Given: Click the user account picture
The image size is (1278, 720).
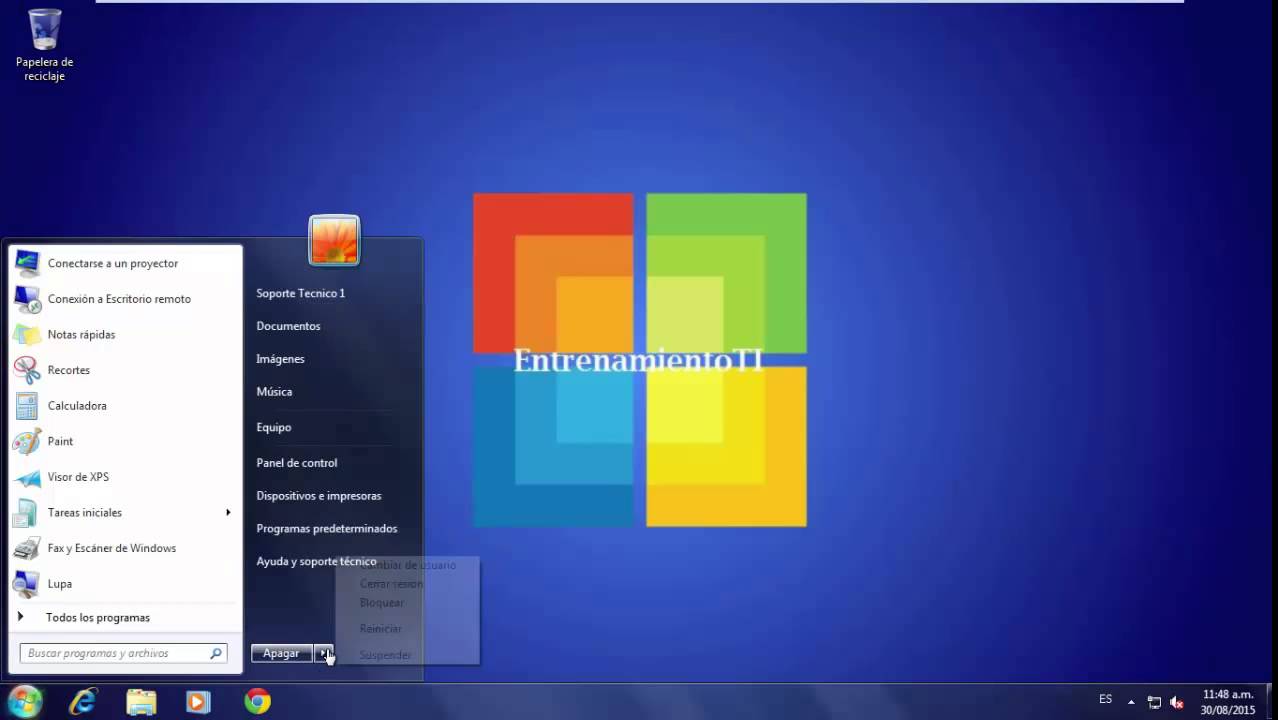Looking at the screenshot, I should [x=334, y=240].
